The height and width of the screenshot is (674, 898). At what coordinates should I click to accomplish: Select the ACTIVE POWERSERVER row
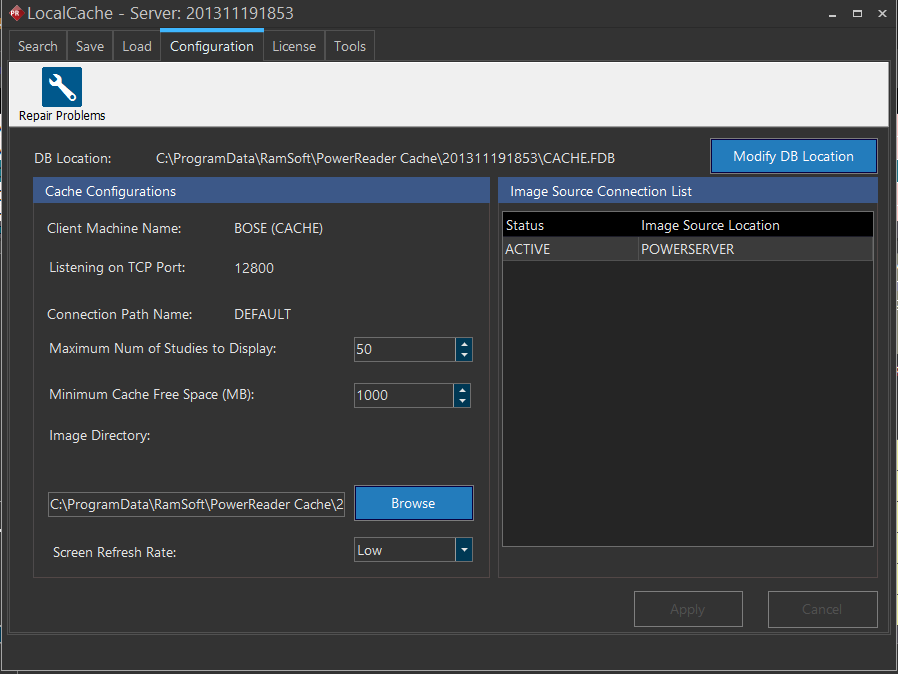click(687, 250)
